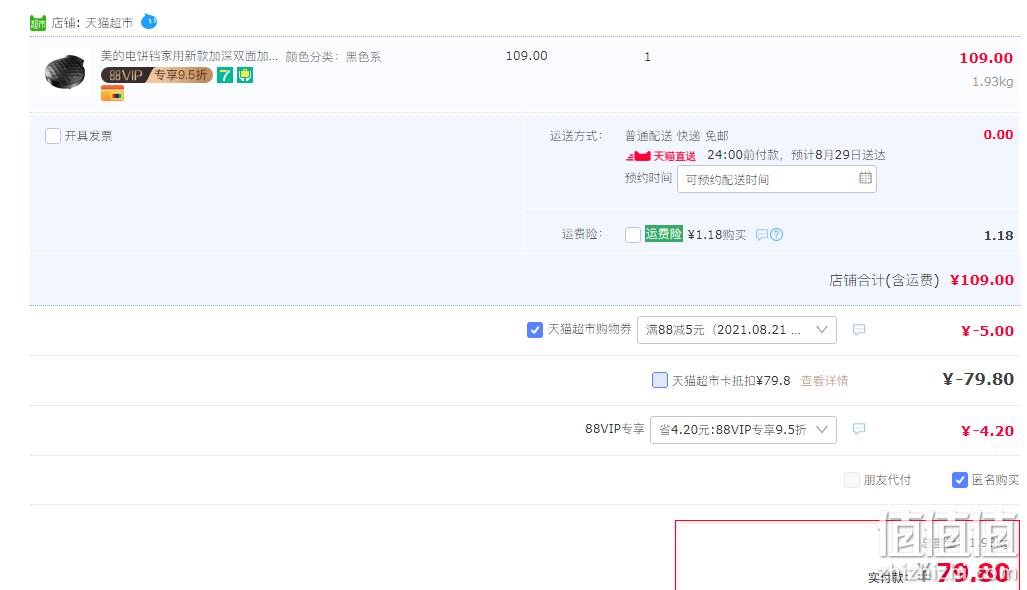
Task: Click the unit price 109.00 in the product row
Action: point(527,56)
